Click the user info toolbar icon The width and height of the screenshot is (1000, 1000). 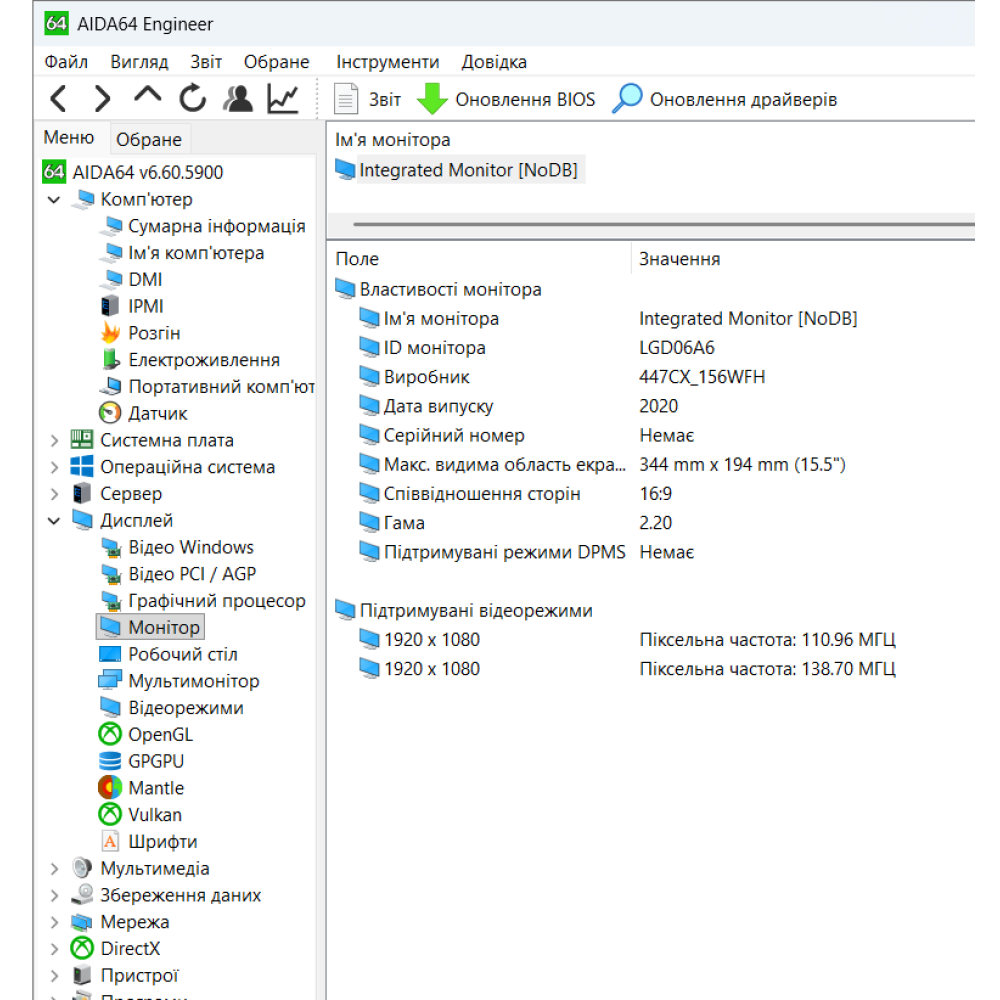click(x=236, y=98)
